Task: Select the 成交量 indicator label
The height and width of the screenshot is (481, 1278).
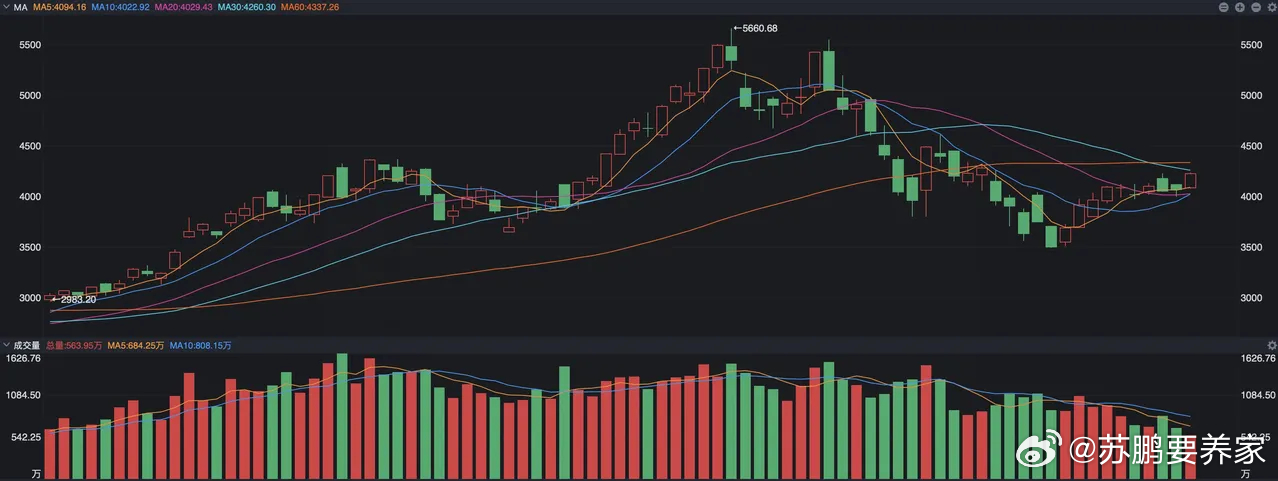Action: pos(27,345)
